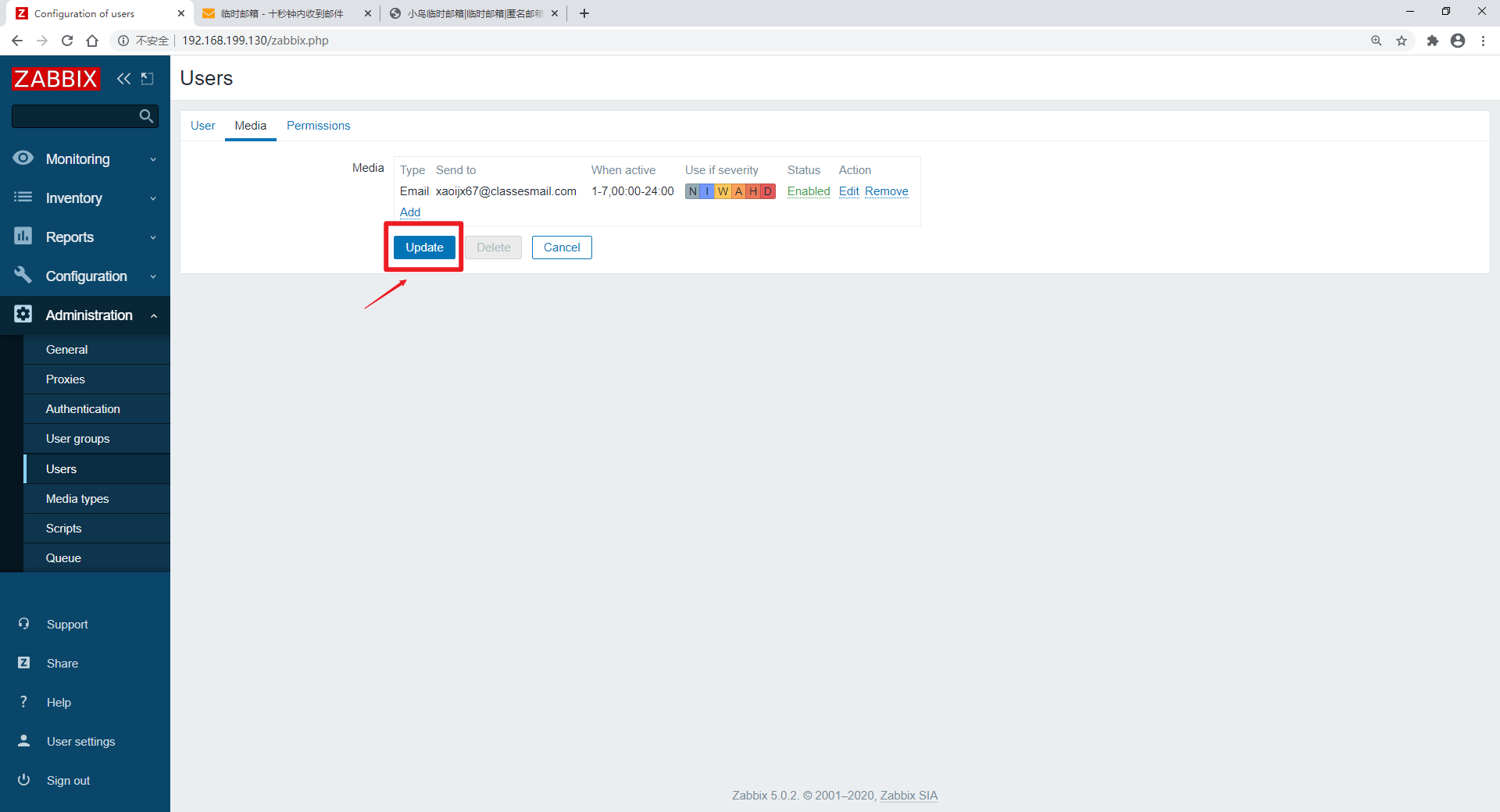Viewport: 1500px width, 812px height.
Task: Click the D (Disaster) severity swatch
Action: 768,191
